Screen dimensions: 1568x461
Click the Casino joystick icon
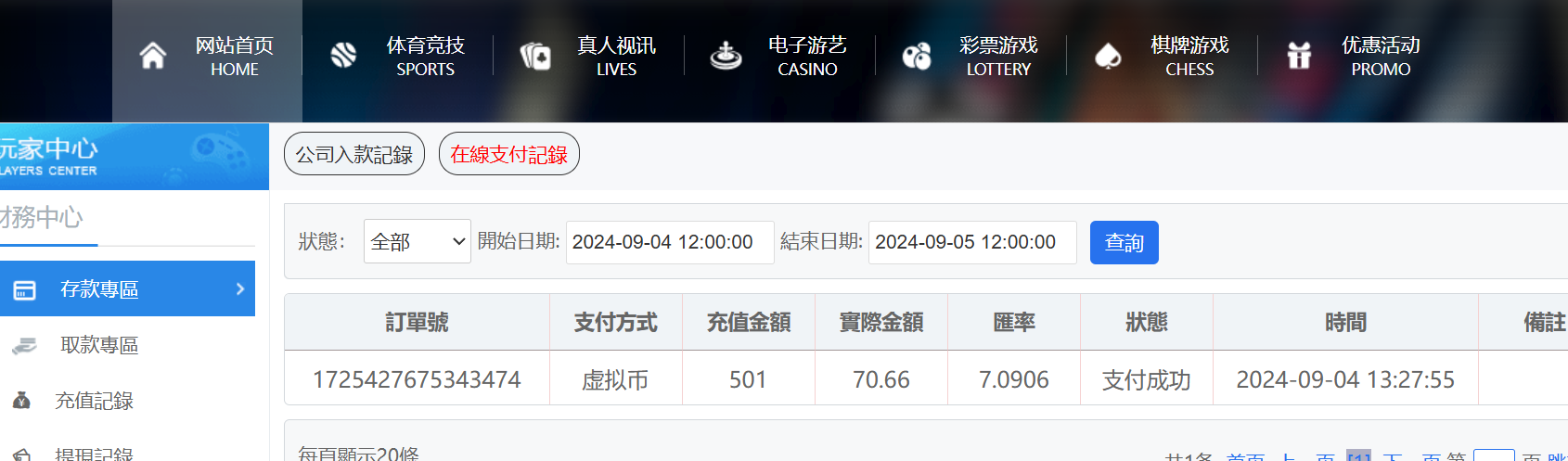[726, 57]
